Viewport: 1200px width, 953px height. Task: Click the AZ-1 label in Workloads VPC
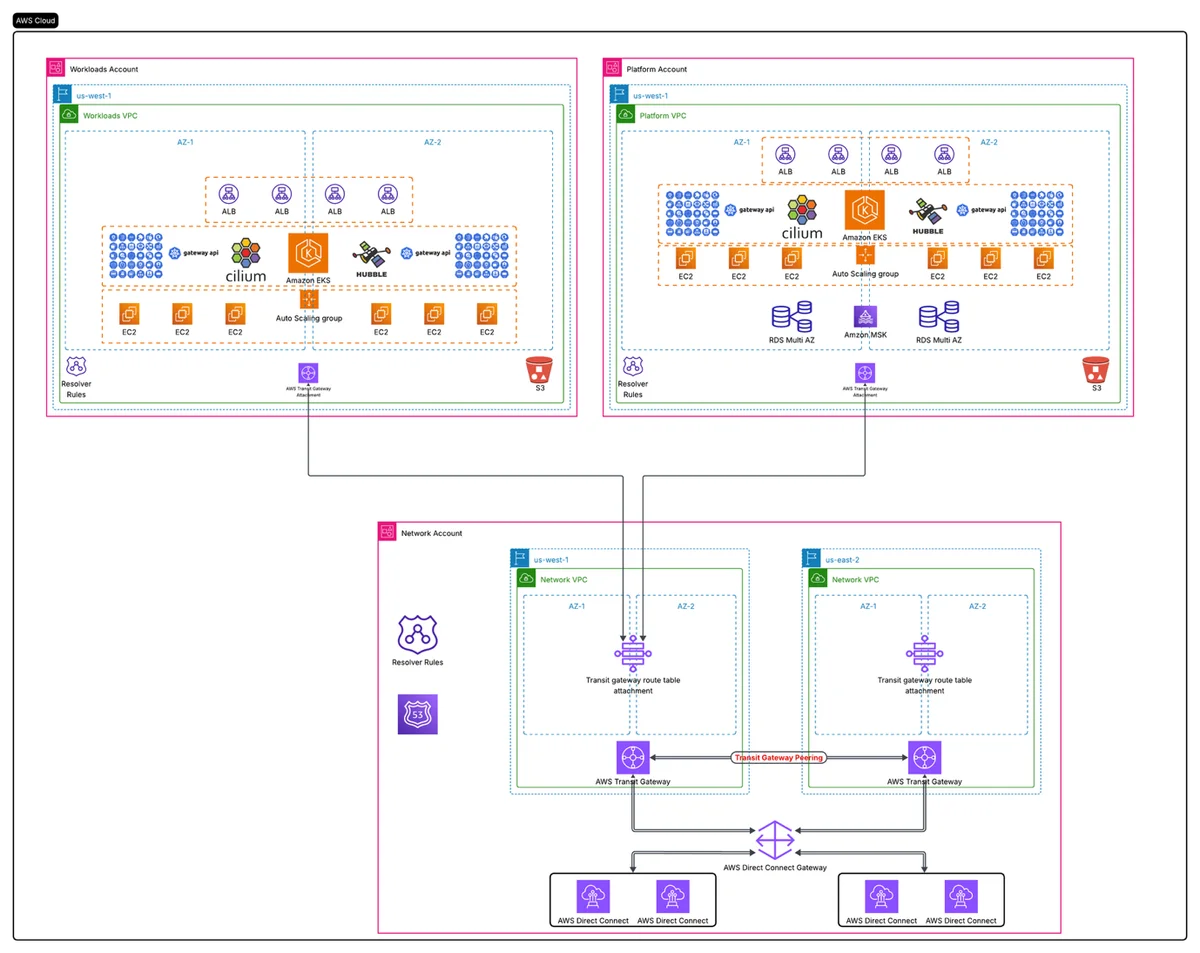click(x=185, y=142)
